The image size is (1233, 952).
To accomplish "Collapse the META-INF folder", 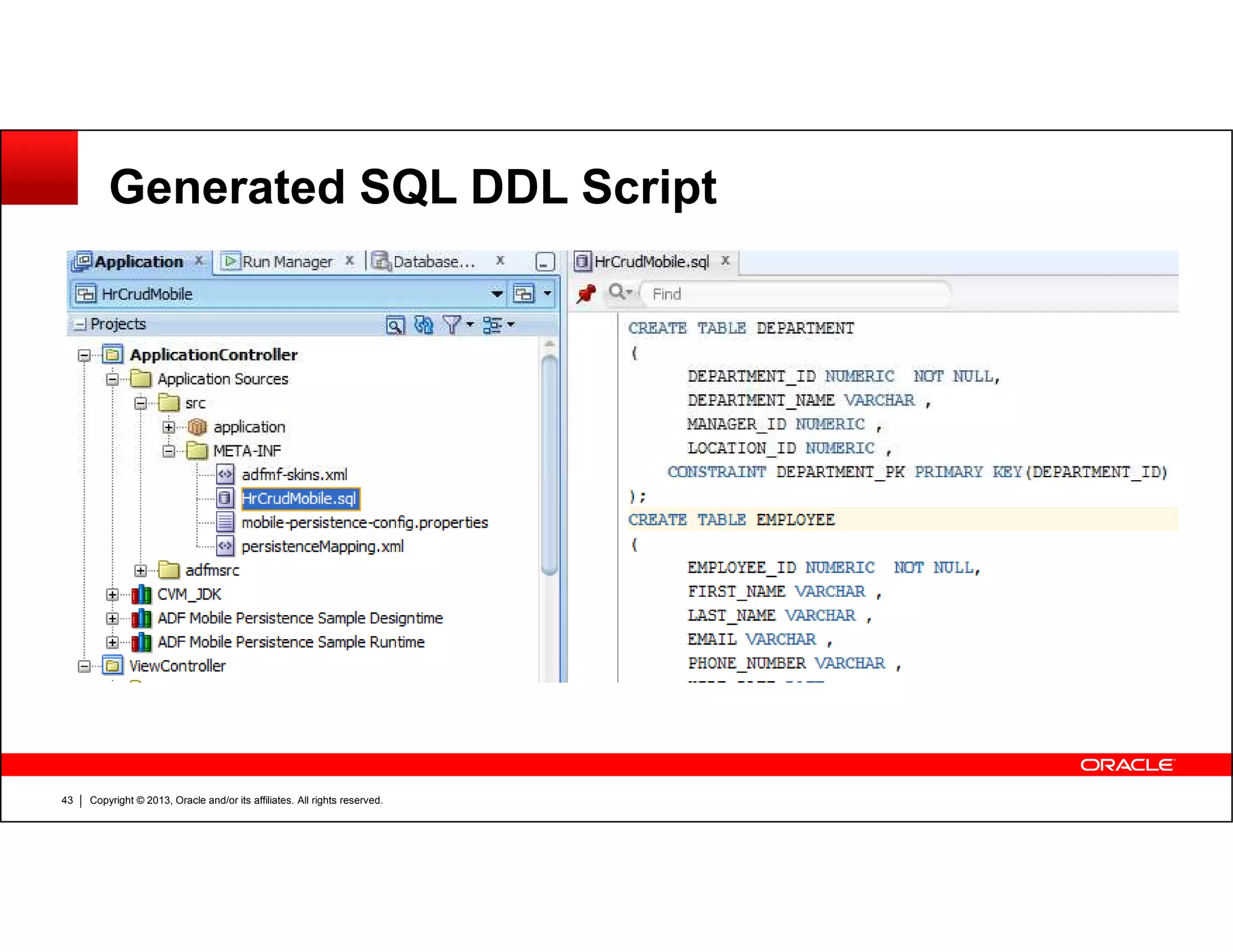I will 169,451.
